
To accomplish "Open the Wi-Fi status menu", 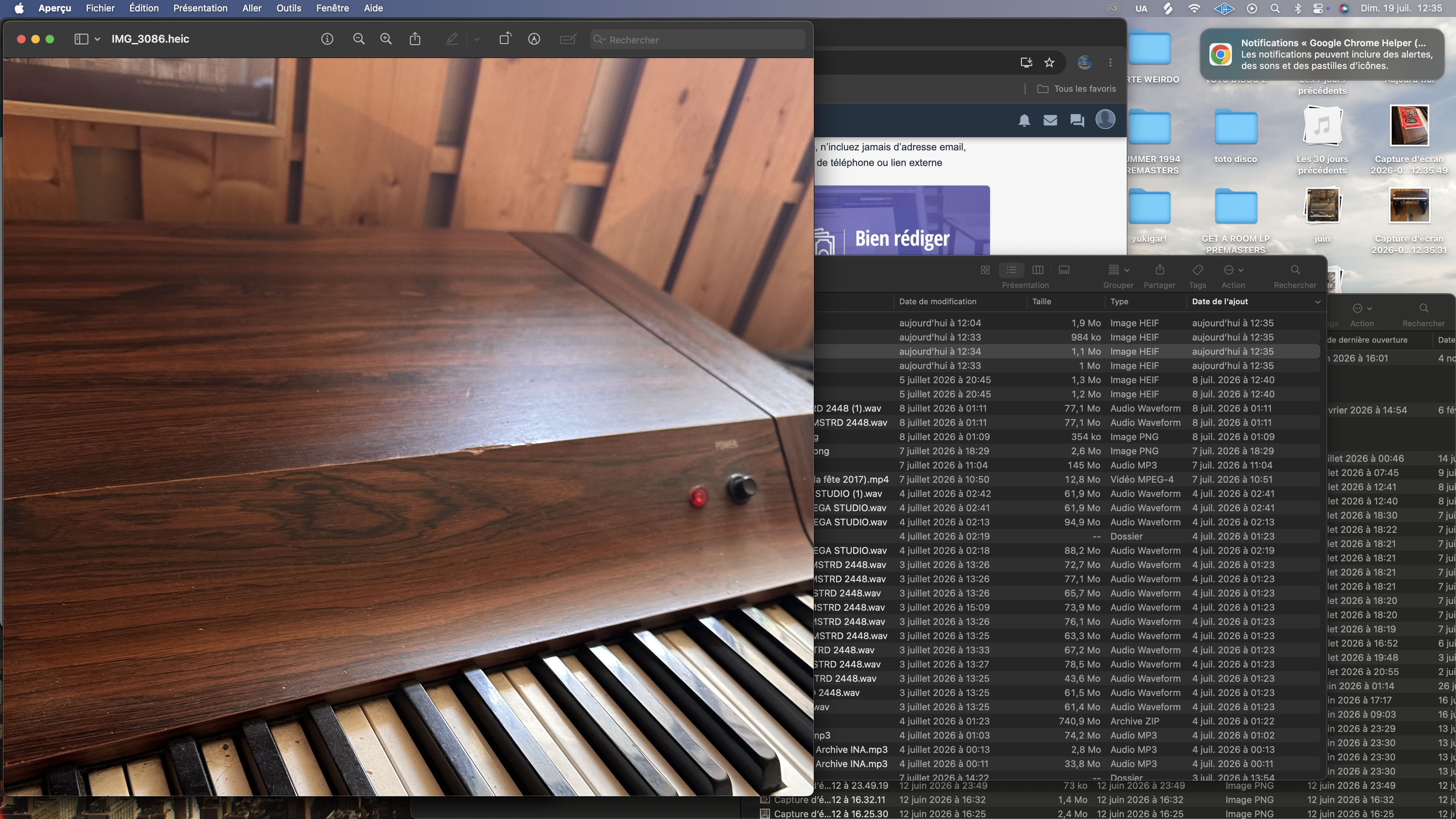I will [x=1194, y=8].
